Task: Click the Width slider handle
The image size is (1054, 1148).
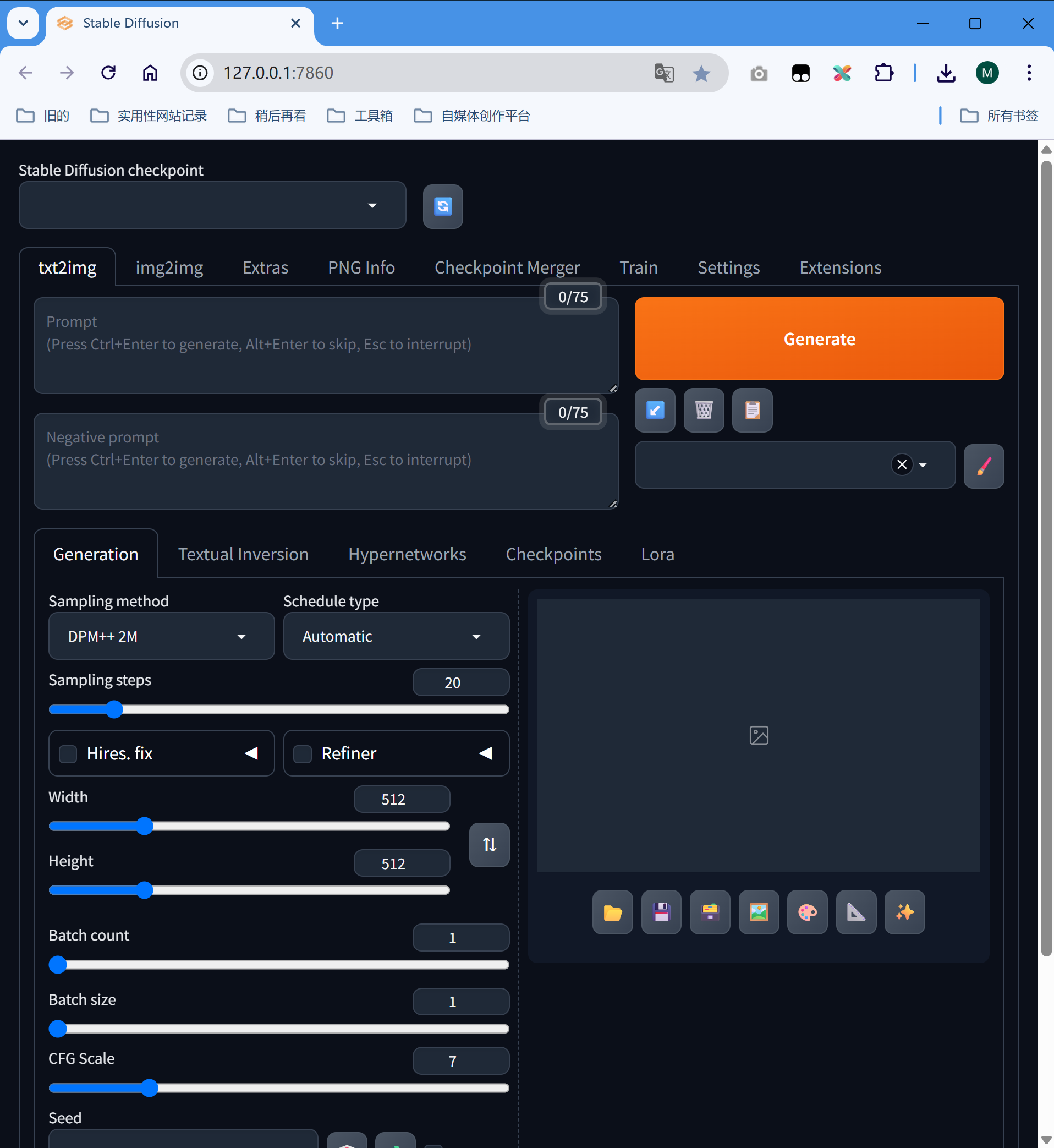Action: pyautogui.click(x=145, y=826)
